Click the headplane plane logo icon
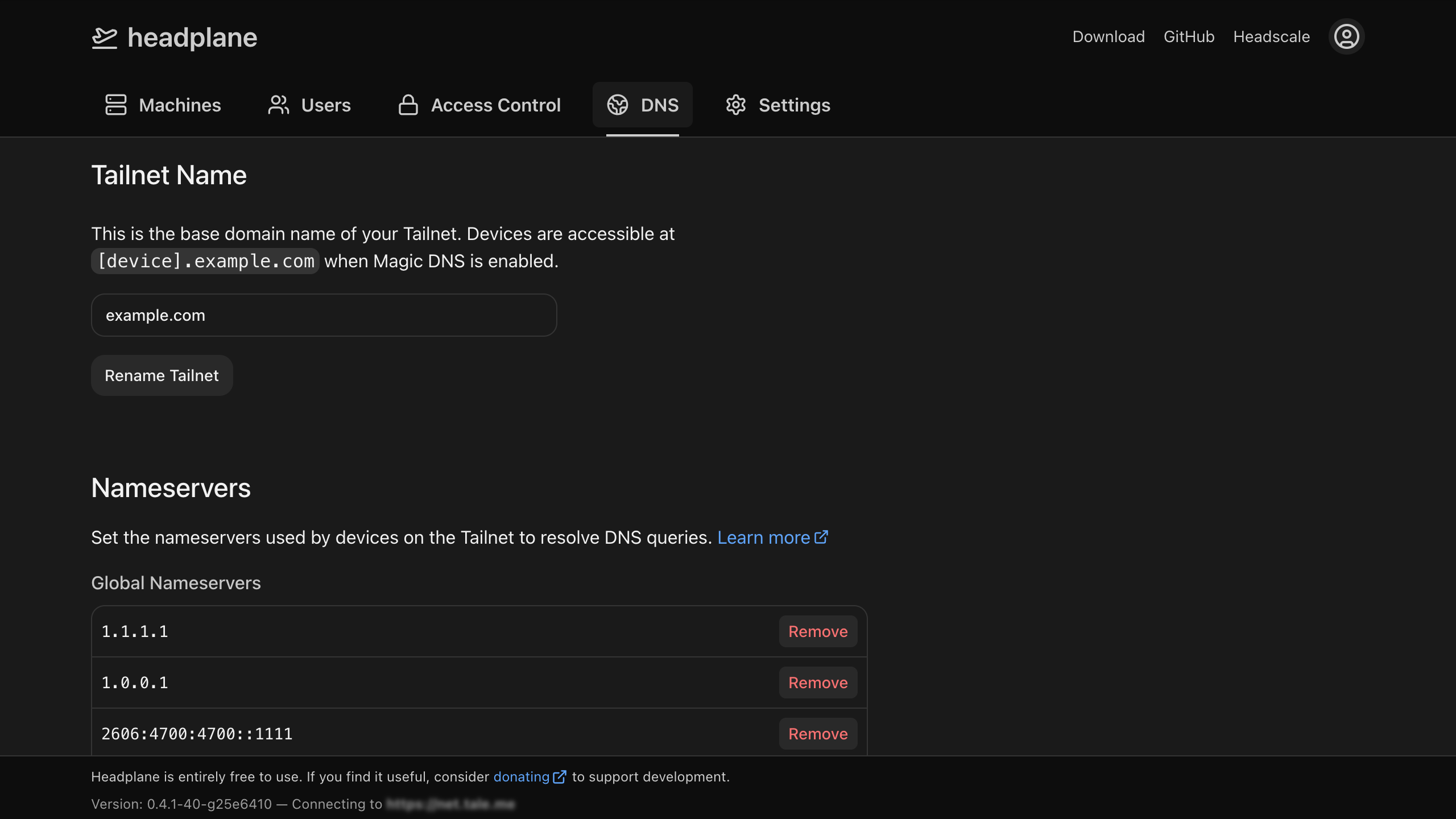 coord(105,38)
